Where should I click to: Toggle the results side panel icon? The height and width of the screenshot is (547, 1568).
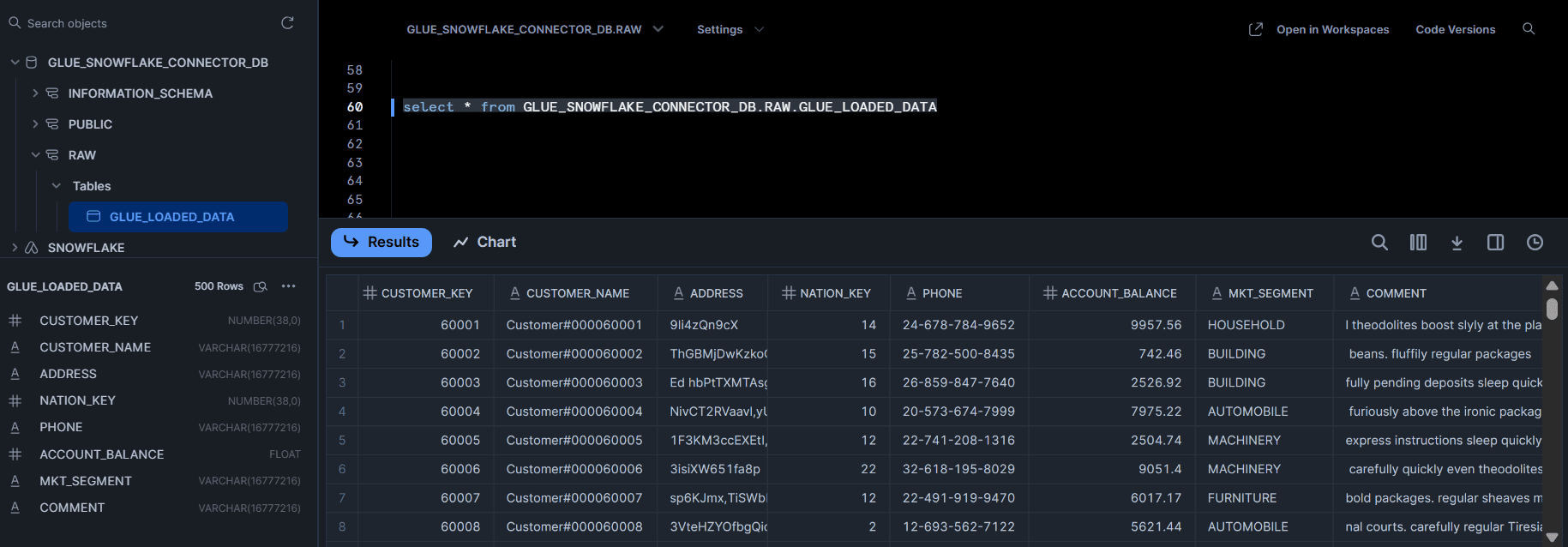[1495, 243]
